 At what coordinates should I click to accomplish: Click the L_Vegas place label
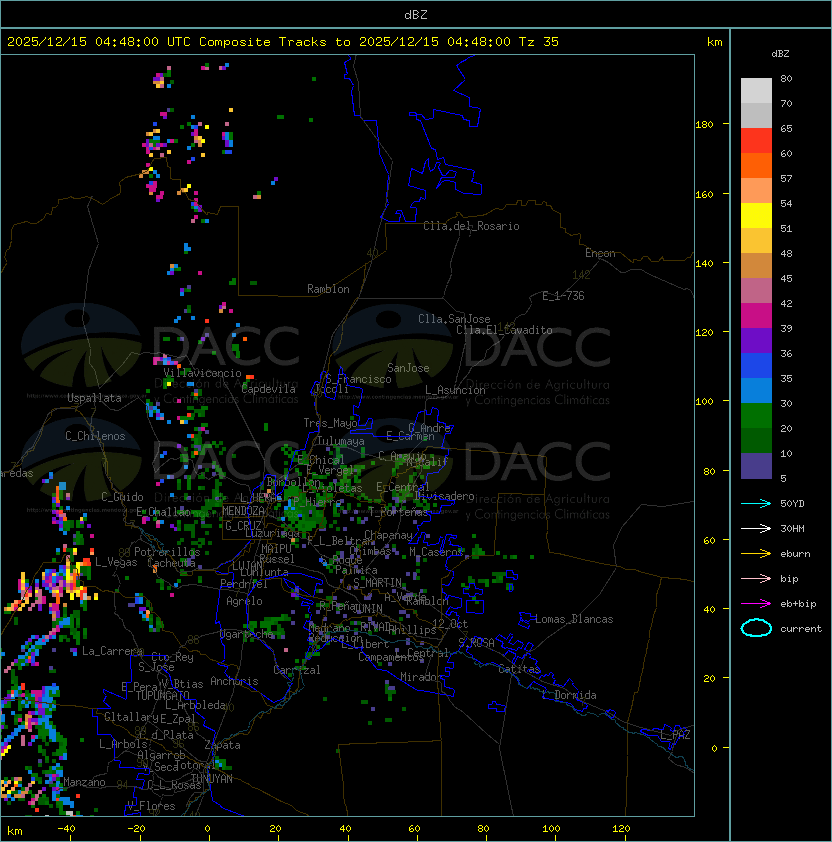click(x=116, y=562)
